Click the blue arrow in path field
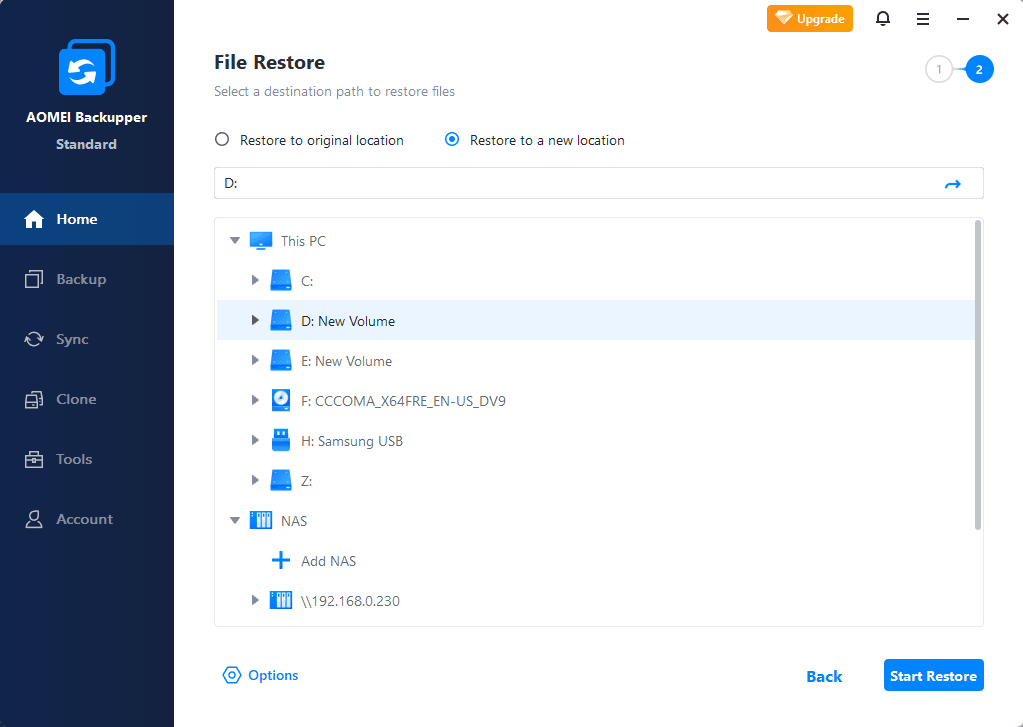 (953, 184)
